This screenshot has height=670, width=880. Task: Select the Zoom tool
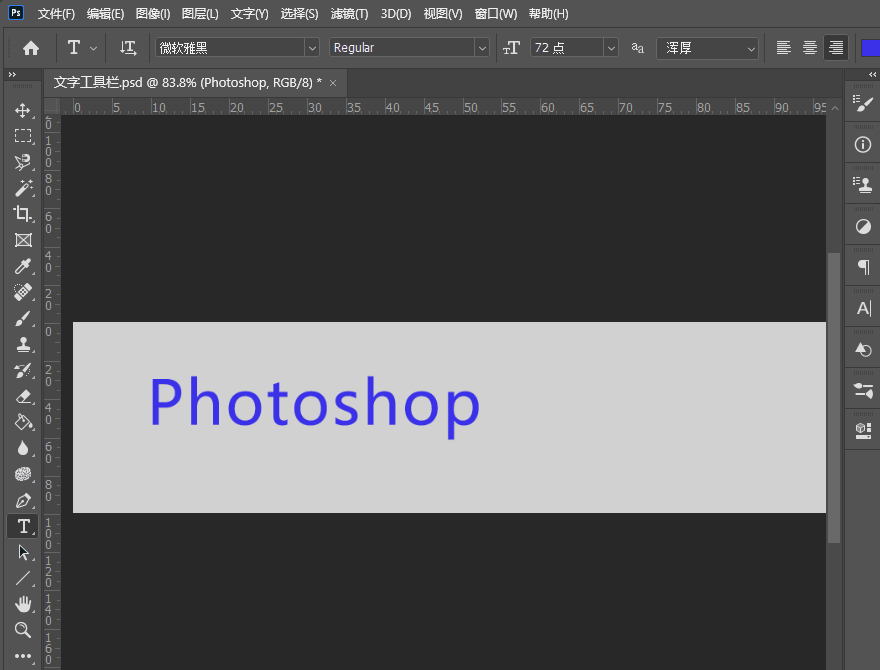coord(22,630)
